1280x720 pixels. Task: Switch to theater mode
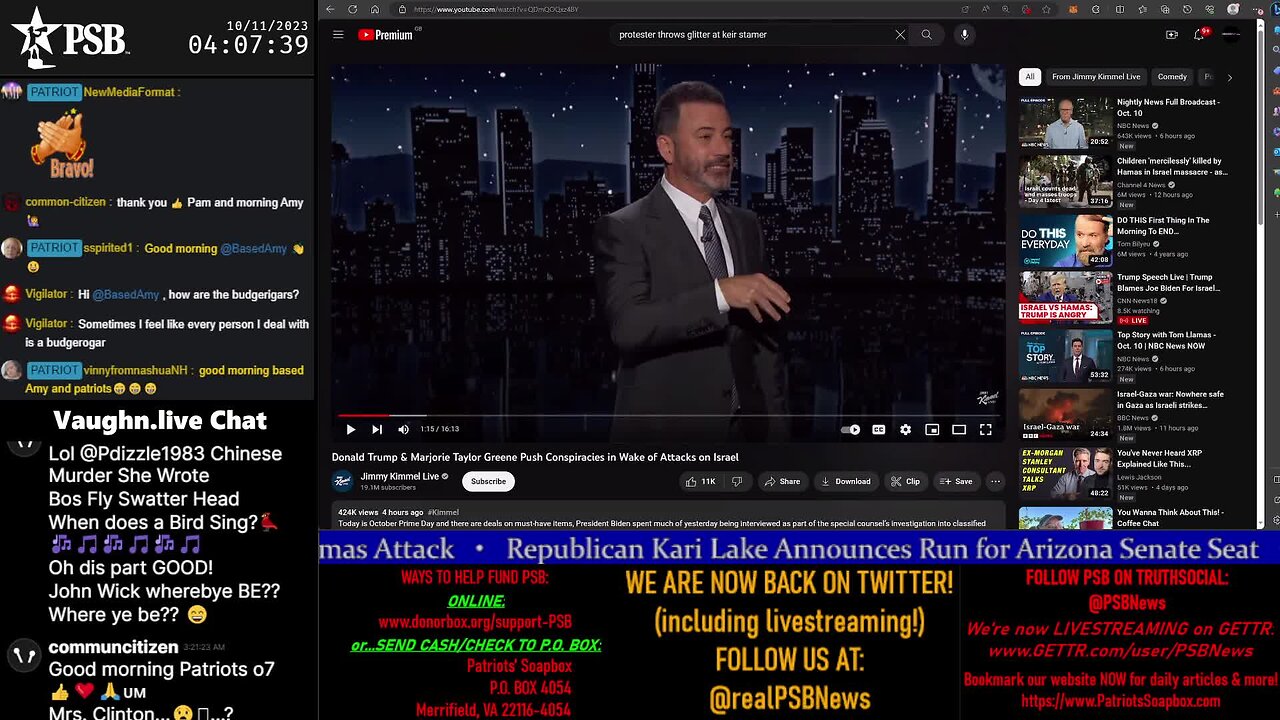959,429
